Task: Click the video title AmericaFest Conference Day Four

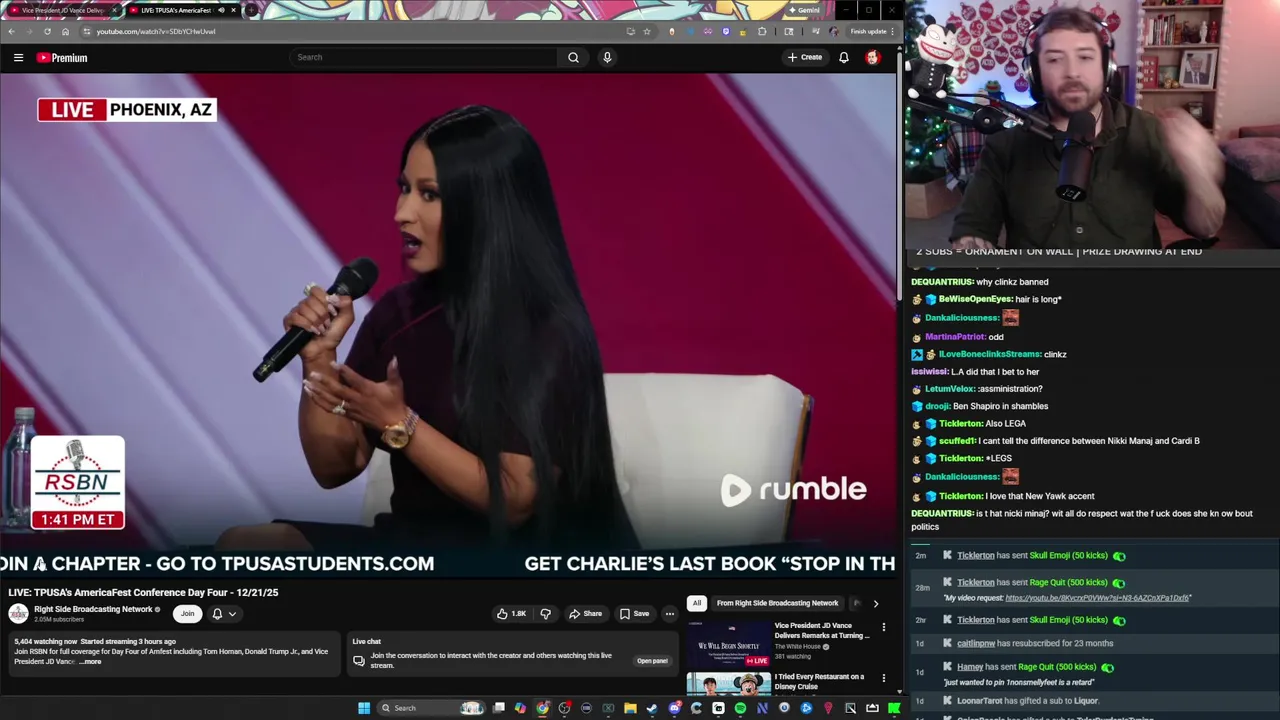Action: click(x=143, y=592)
